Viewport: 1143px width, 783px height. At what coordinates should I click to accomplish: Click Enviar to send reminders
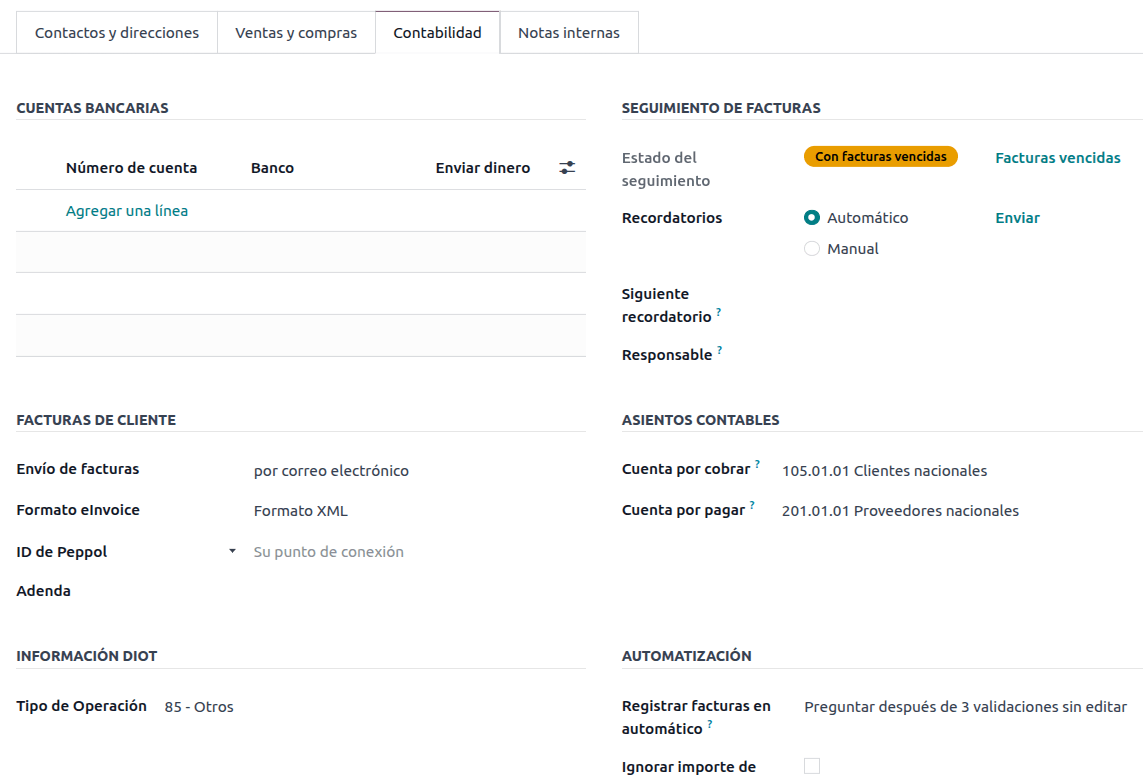click(1017, 217)
